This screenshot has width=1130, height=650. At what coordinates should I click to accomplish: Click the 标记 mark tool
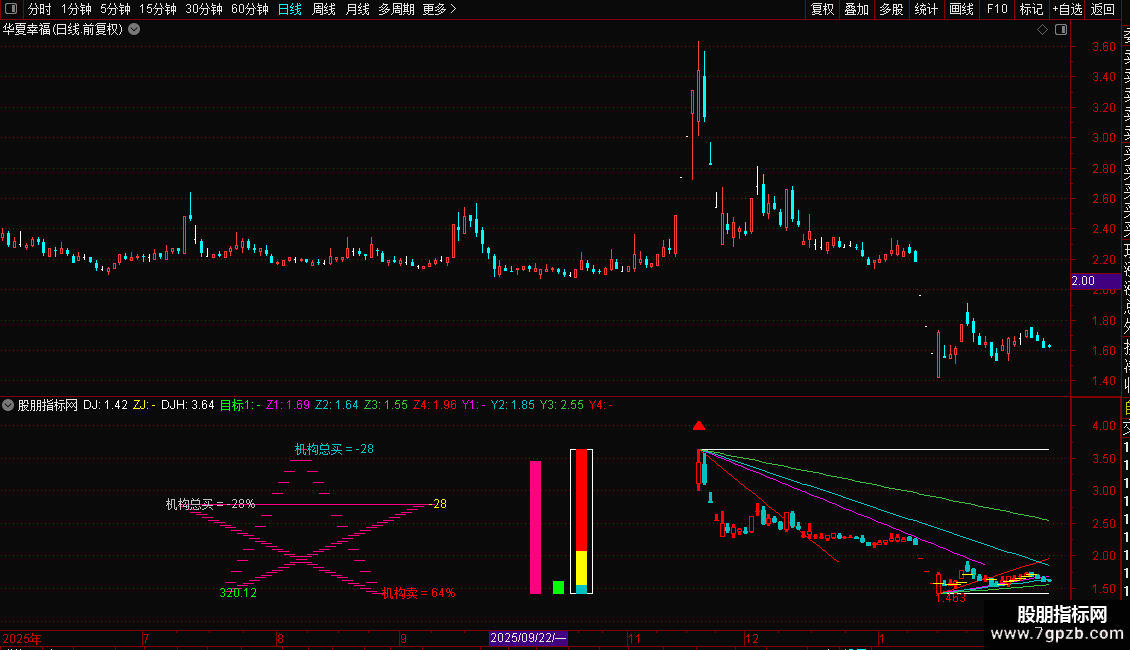tap(1031, 9)
